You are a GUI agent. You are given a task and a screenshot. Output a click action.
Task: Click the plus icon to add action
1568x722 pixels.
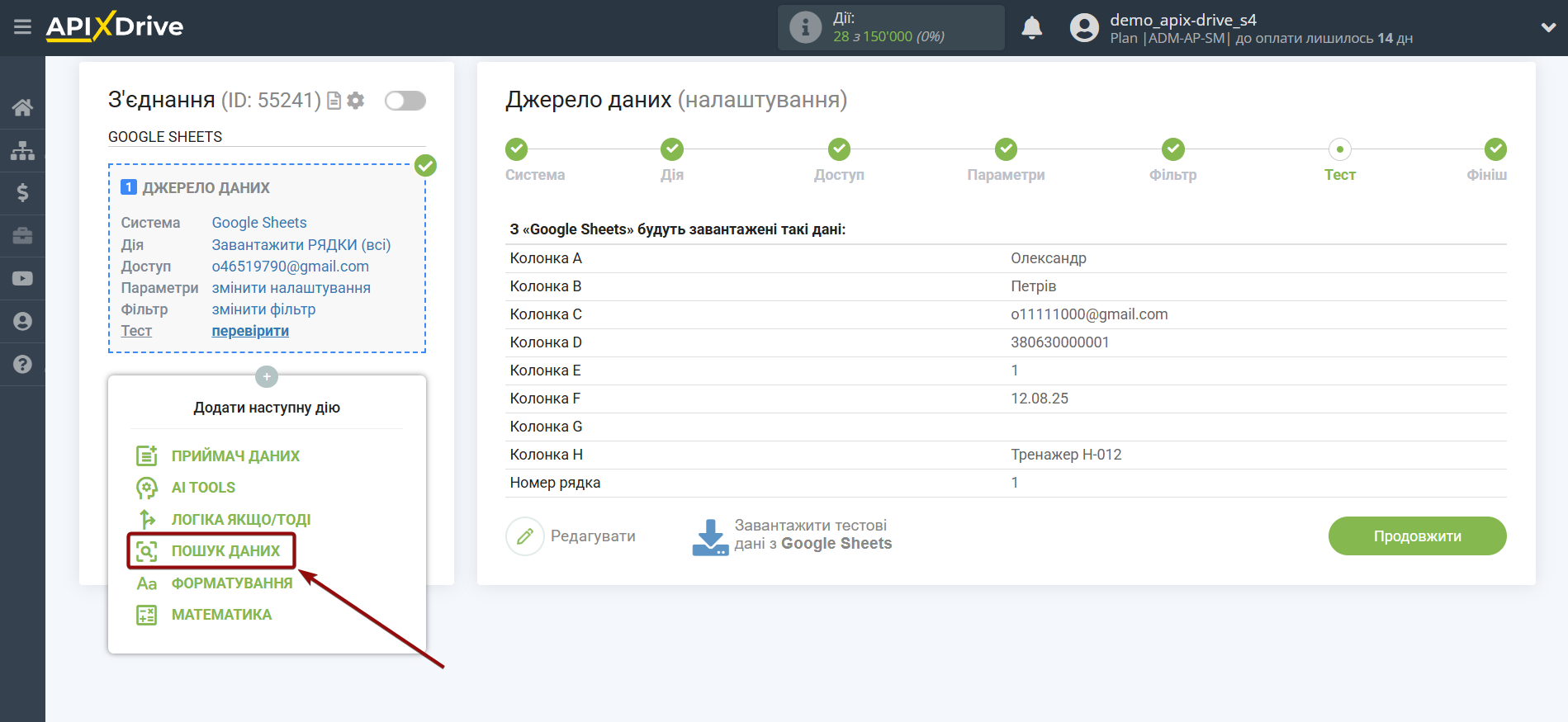pyautogui.click(x=267, y=376)
